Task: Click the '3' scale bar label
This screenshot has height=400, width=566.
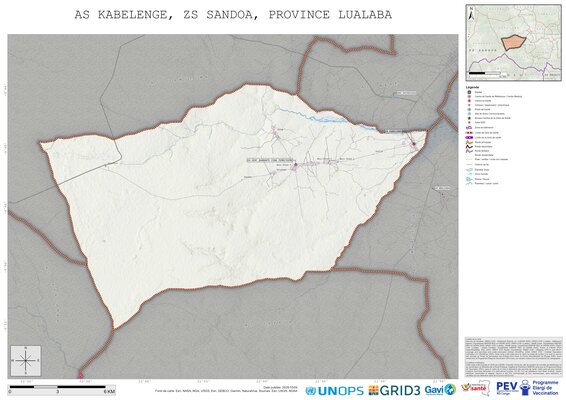Action: (x=57, y=391)
